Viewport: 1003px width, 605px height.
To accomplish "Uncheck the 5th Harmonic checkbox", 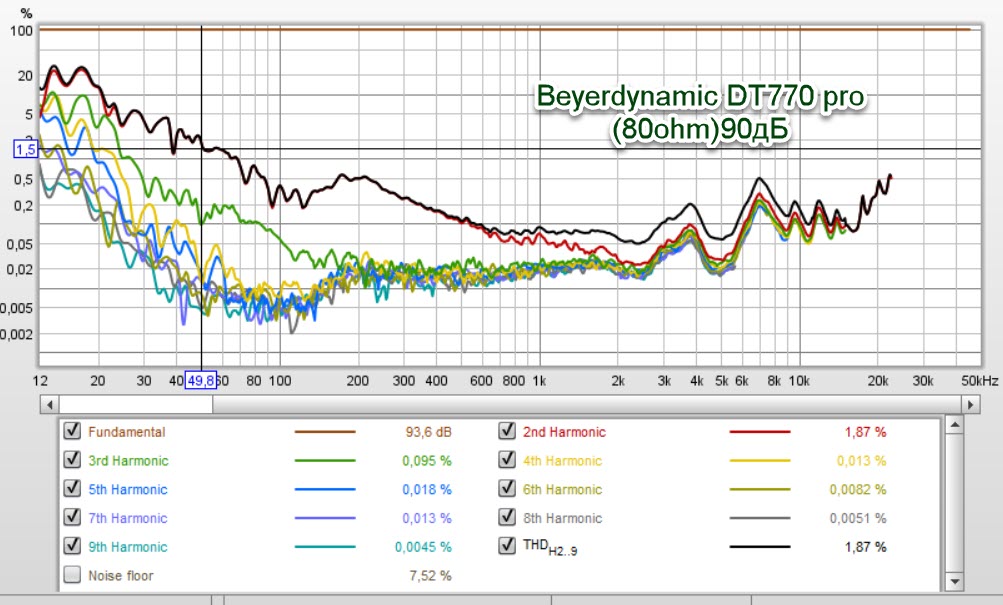I will (72, 490).
